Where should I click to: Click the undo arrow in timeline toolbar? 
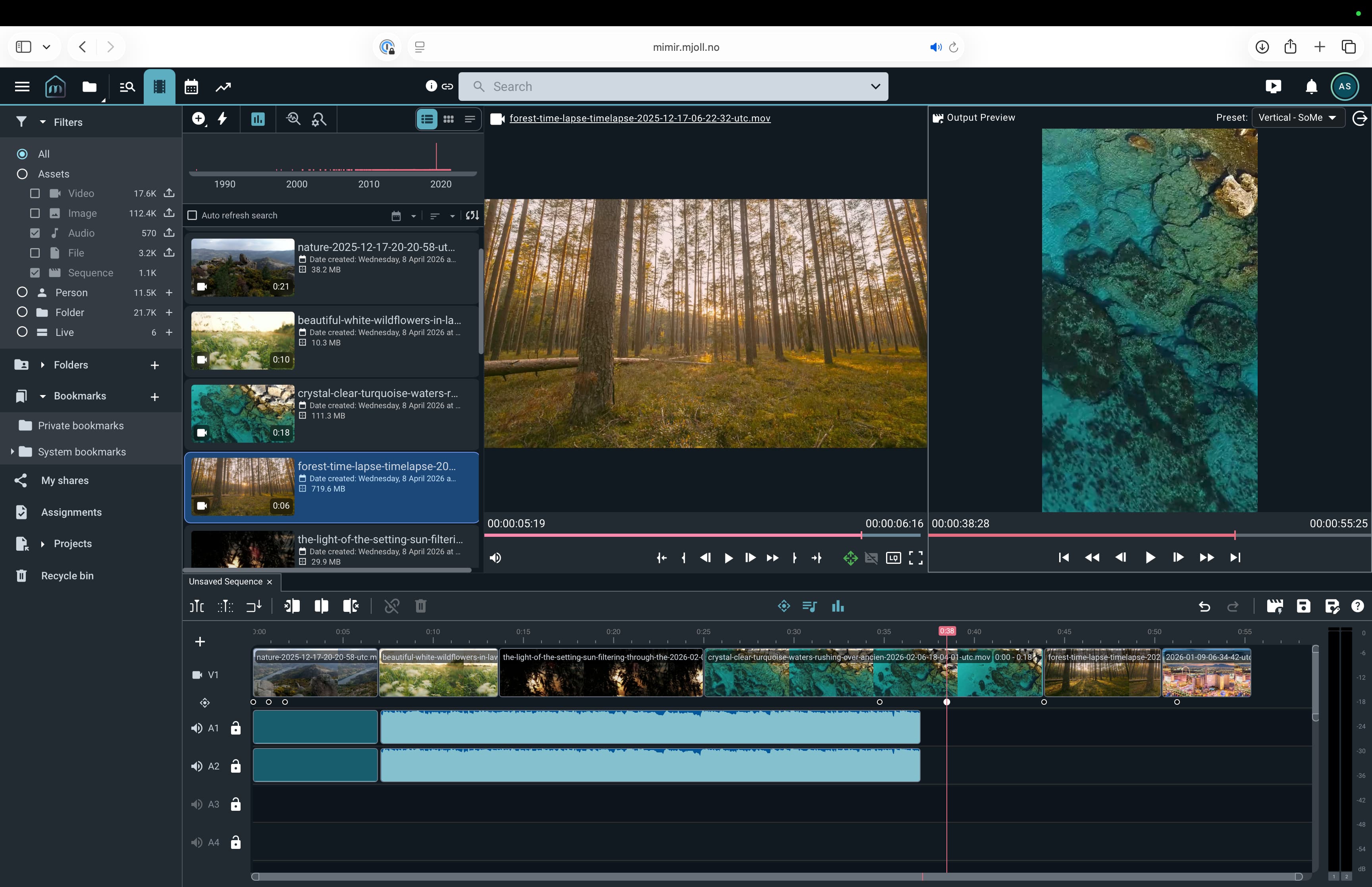1204,606
